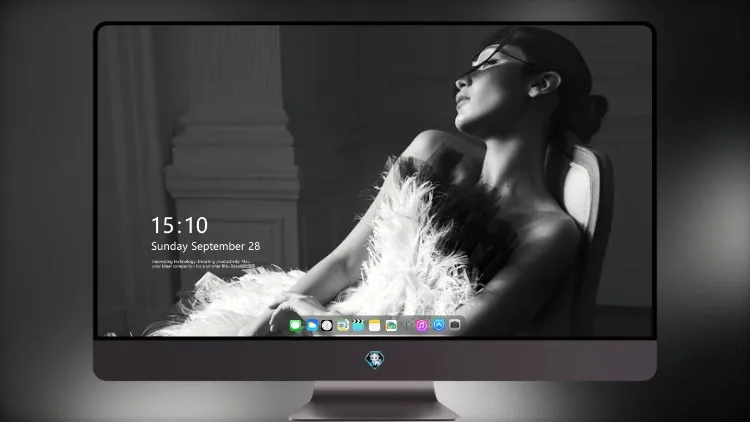The height and width of the screenshot is (422, 750).
Task: Open the pink iTunes music app
Action: click(421, 326)
